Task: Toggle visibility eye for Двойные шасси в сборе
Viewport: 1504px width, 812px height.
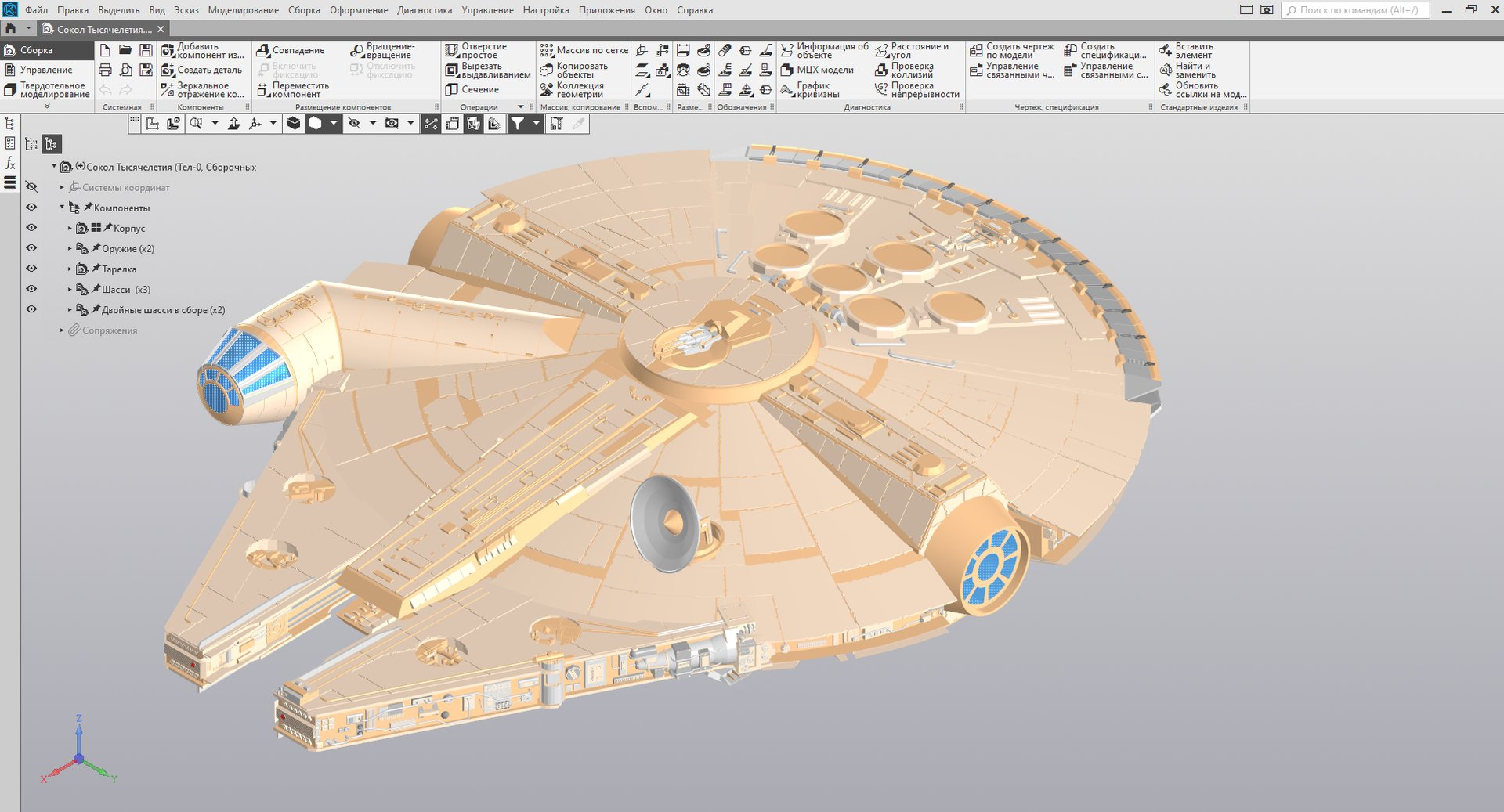Action: pos(31,309)
